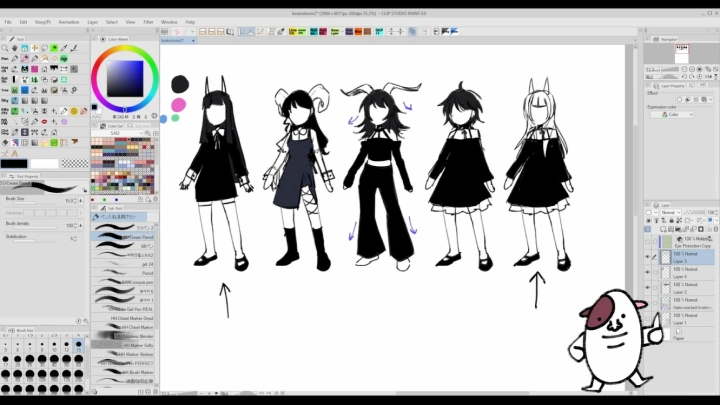Open the Filter menu
The image size is (720, 405).
[x=148, y=22]
